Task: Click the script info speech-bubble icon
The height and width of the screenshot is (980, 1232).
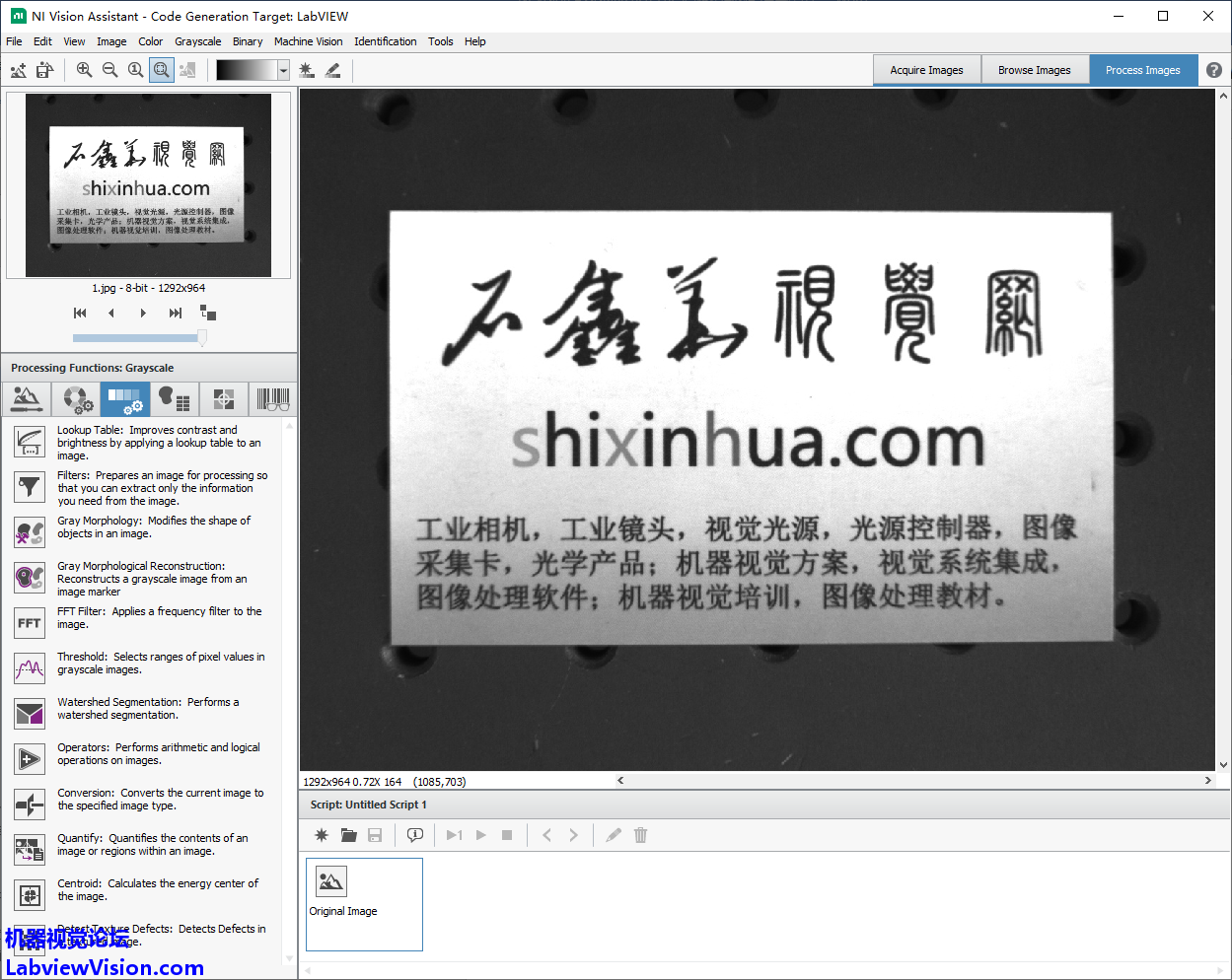Action: click(415, 835)
